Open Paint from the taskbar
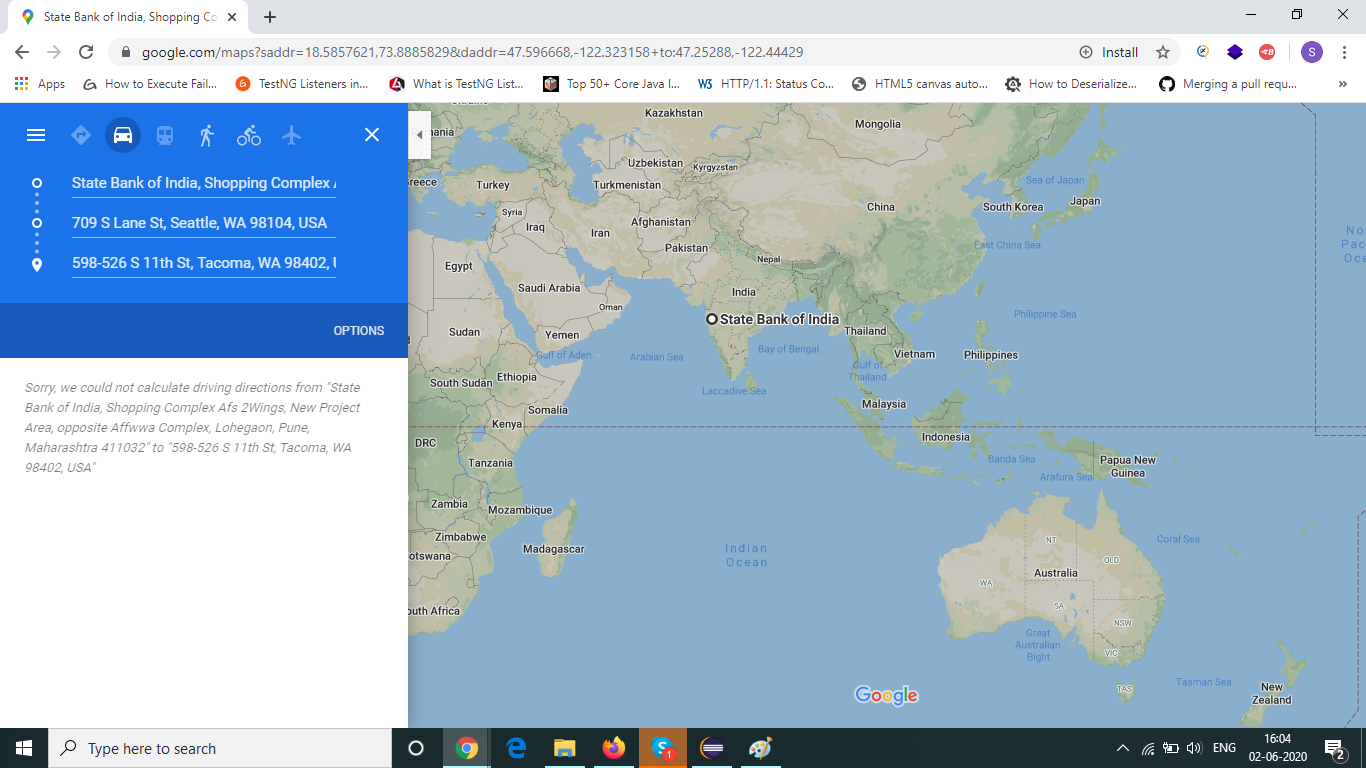Viewport: 1366px width, 768px height. pyautogui.click(x=761, y=748)
